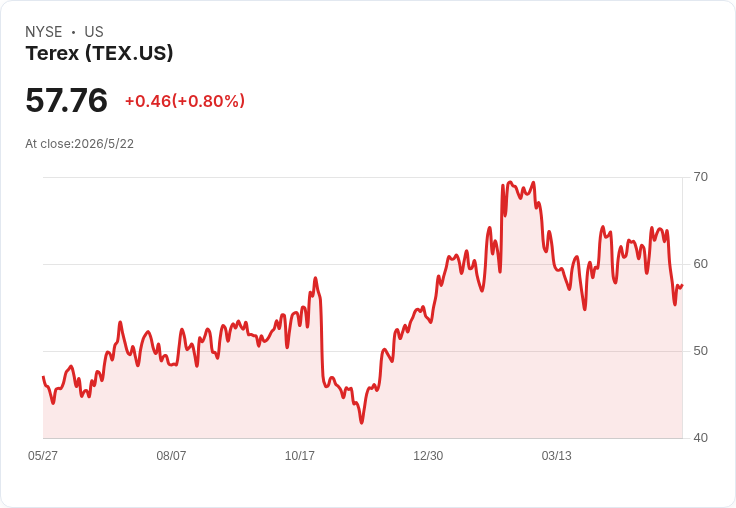Screen dimensions: 736x508
Task: Select the 12/30 date on x-axis
Action: [x=428, y=455]
